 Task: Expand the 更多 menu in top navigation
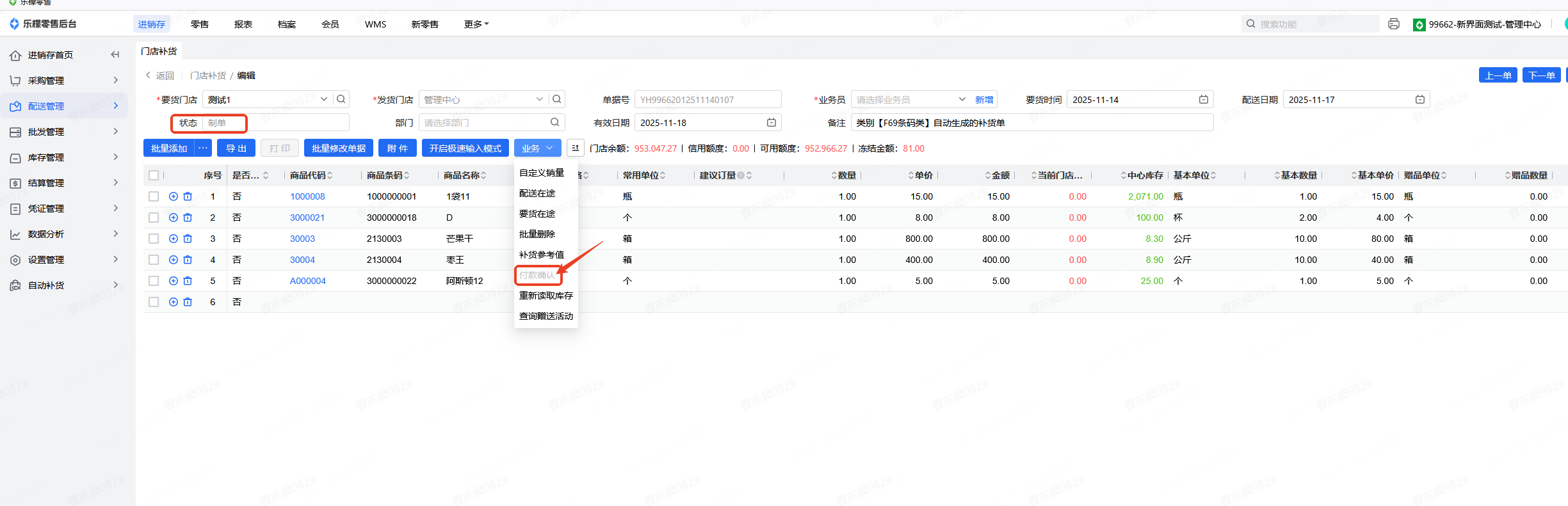pos(476,24)
